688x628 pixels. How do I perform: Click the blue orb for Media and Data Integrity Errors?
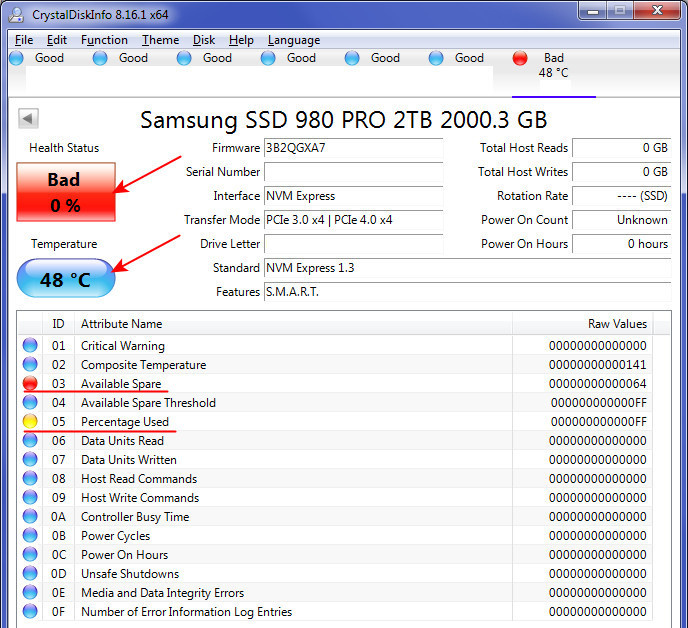pos(30,592)
